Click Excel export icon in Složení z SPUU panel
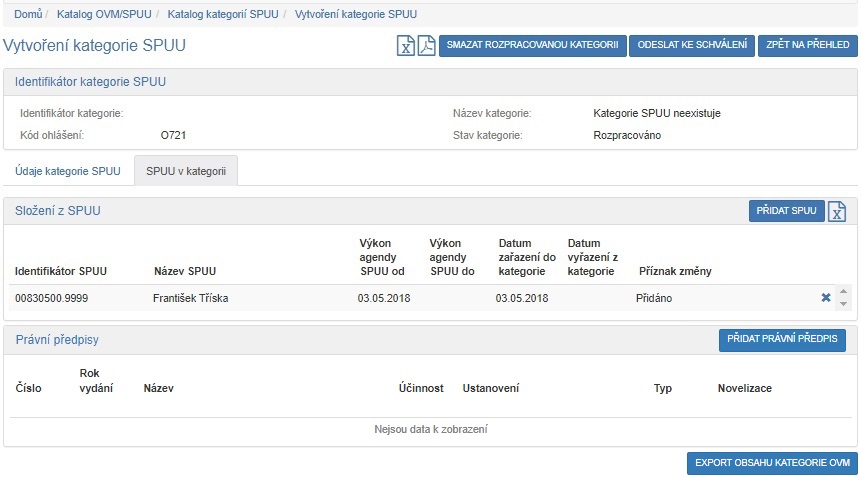Viewport: 861px width, 477px height. coord(838,211)
